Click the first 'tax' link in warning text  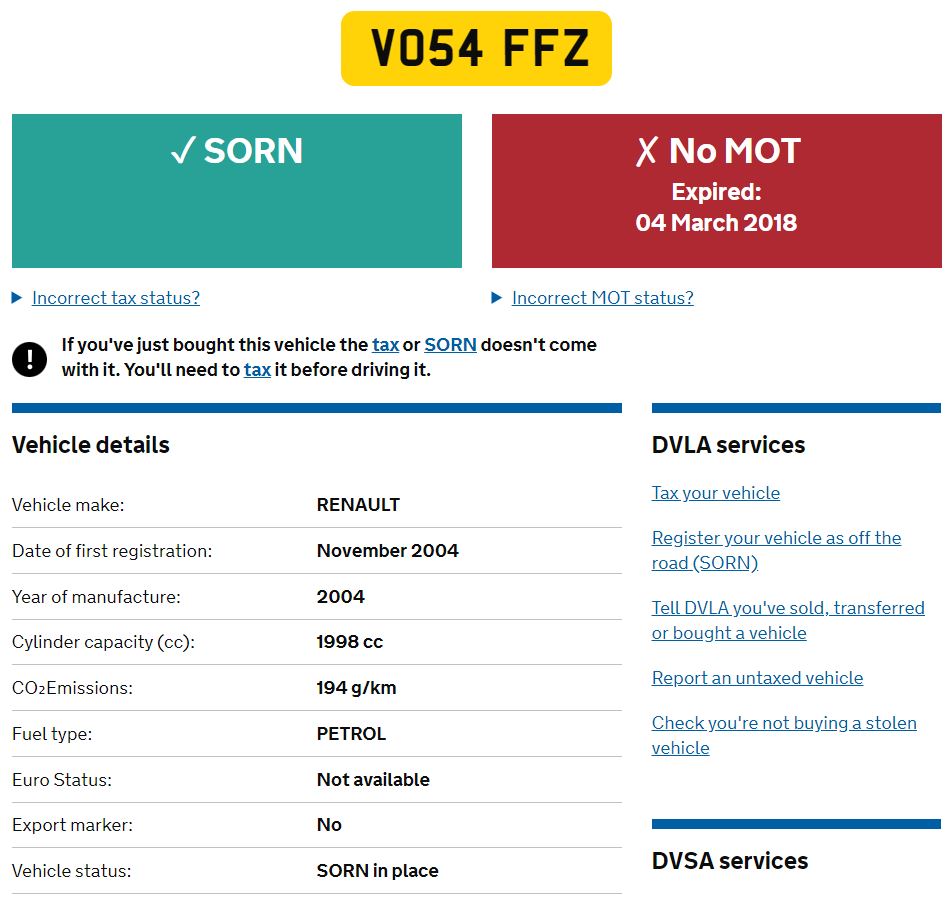tap(385, 345)
